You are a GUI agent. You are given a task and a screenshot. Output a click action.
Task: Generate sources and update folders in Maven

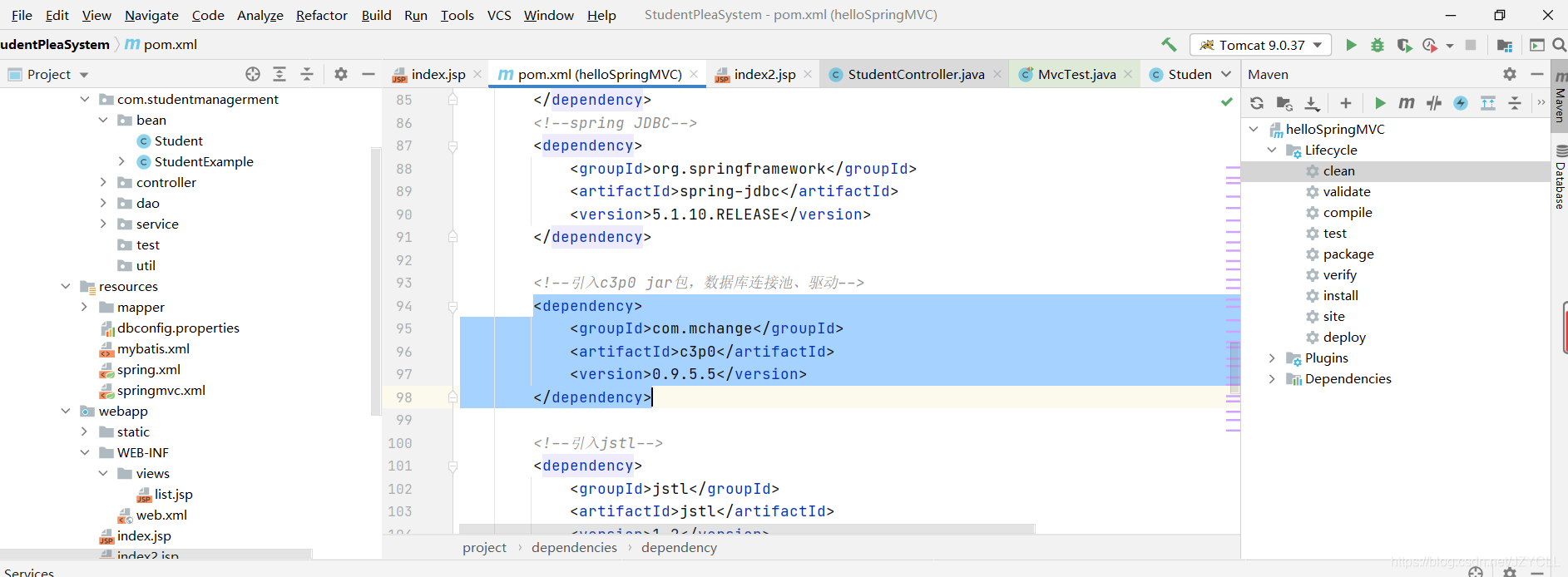1284,103
